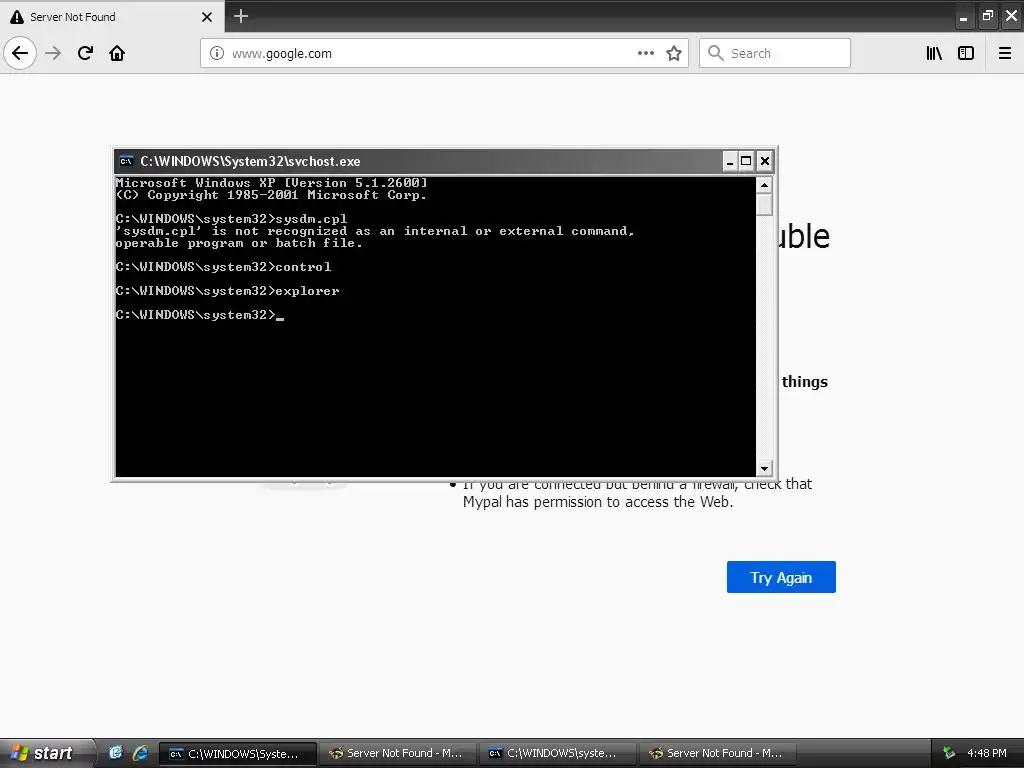Open a new tab with plus button
This screenshot has height=768, width=1024.
click(x=241, y=16)
